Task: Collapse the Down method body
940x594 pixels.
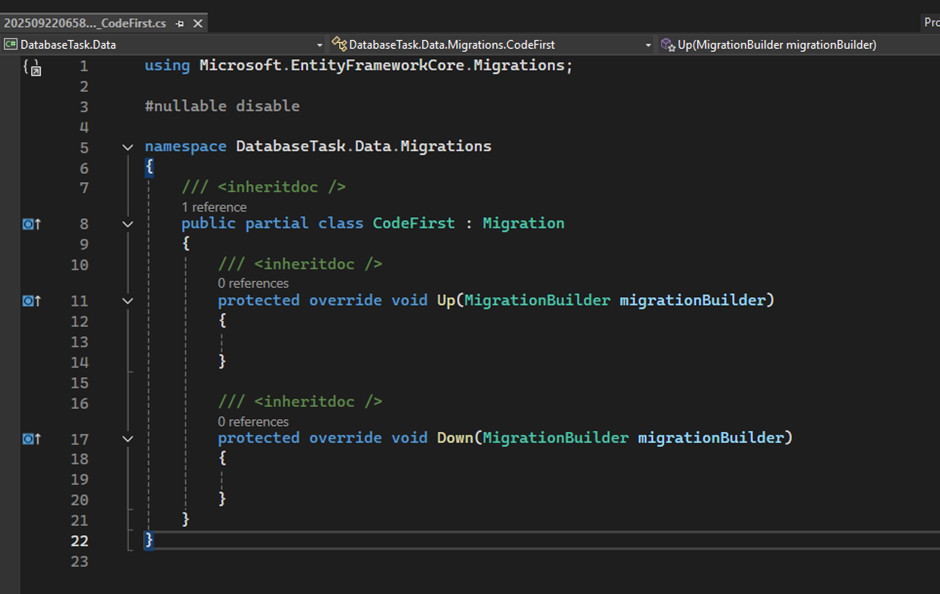Action: coord(127,439)
